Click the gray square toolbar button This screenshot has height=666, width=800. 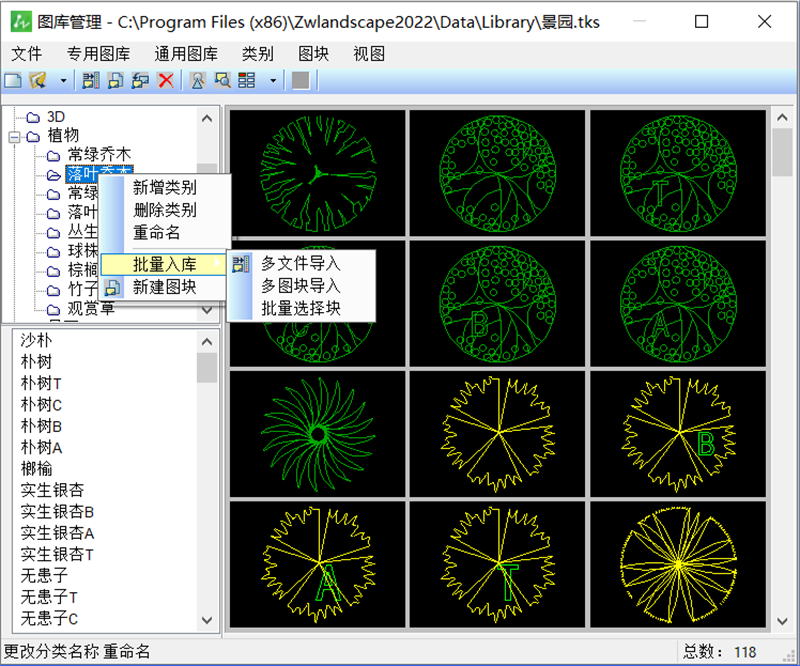(301, 80)
